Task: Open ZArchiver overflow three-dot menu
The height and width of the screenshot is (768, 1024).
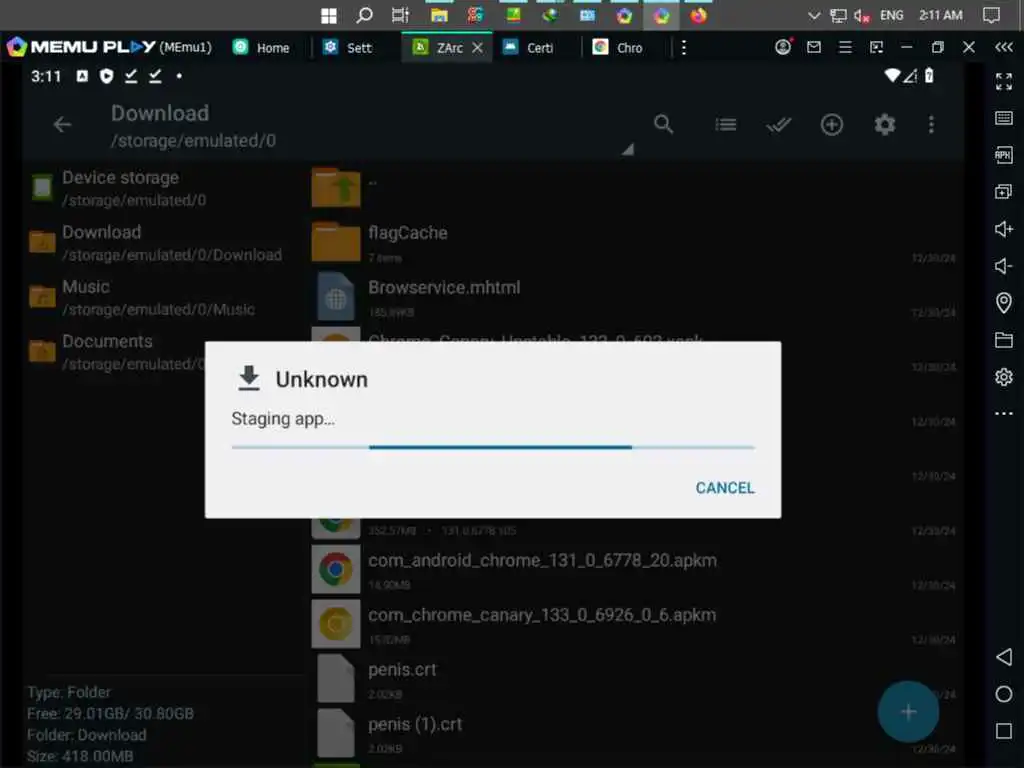Action: [x=931, y=124]
